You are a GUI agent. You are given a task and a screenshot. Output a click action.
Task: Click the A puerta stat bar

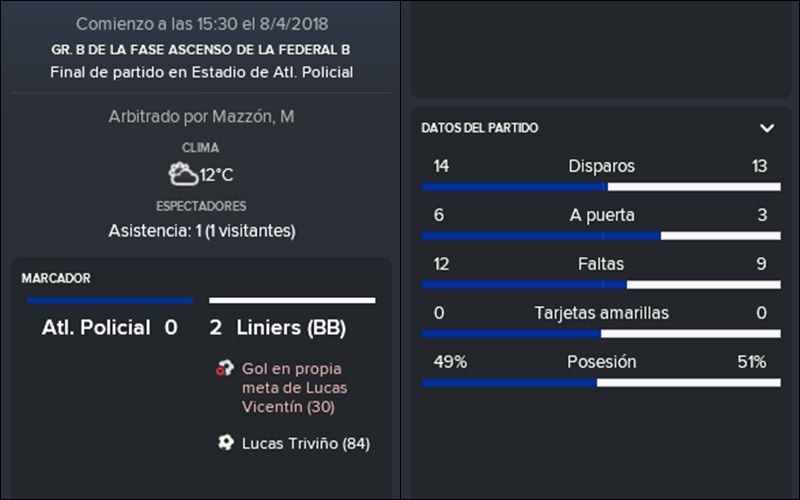point(601,236)
